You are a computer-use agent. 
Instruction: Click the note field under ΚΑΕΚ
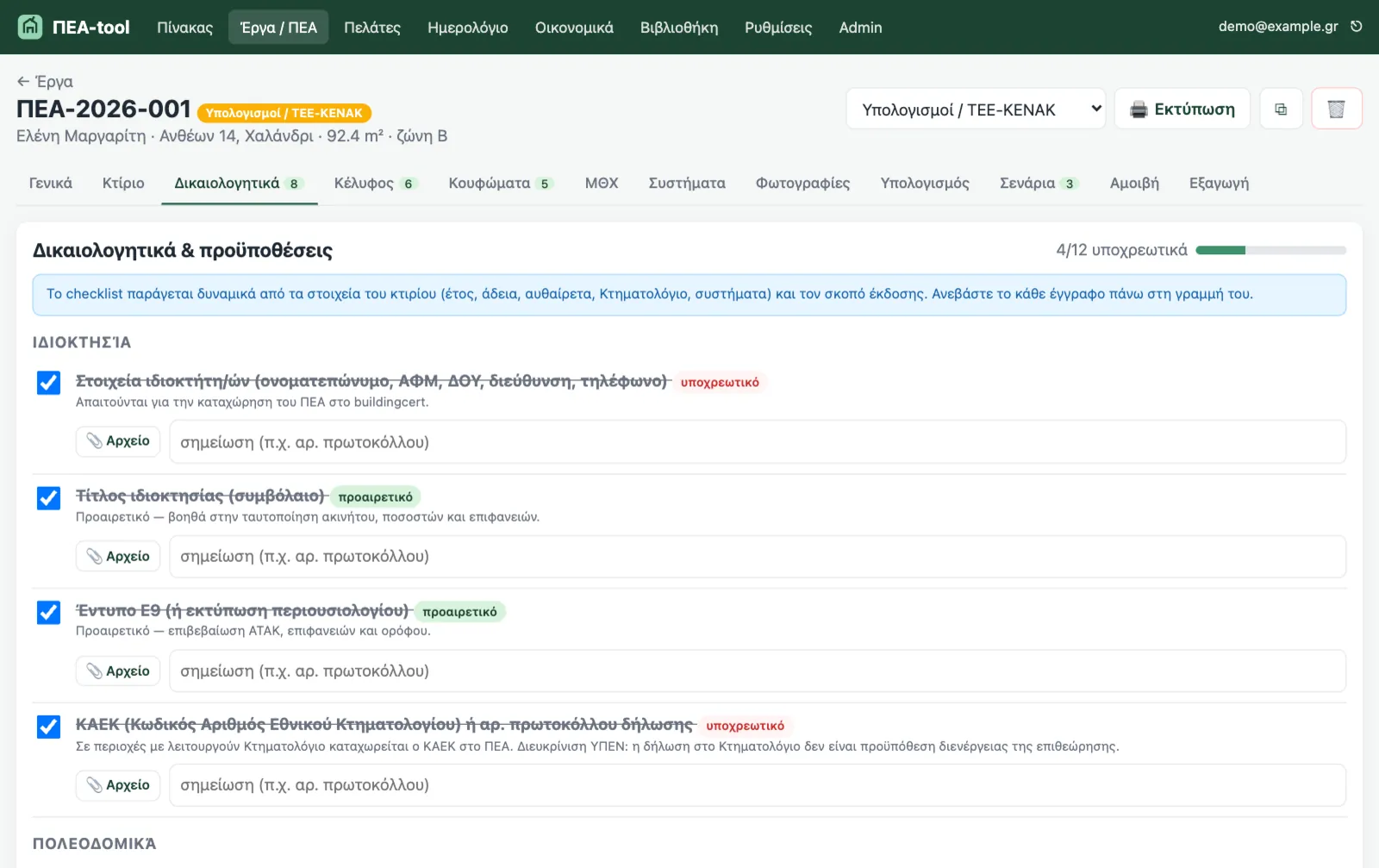click(x=758, y=785)
